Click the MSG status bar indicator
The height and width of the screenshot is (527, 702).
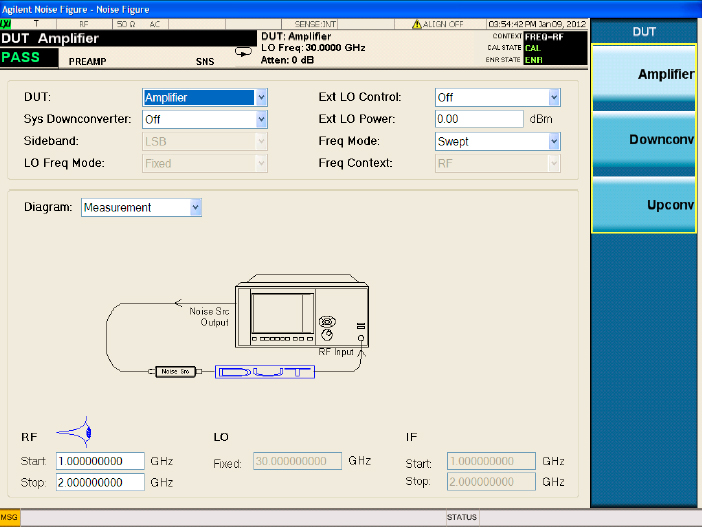pyautogui.click(x=9, y=518)
